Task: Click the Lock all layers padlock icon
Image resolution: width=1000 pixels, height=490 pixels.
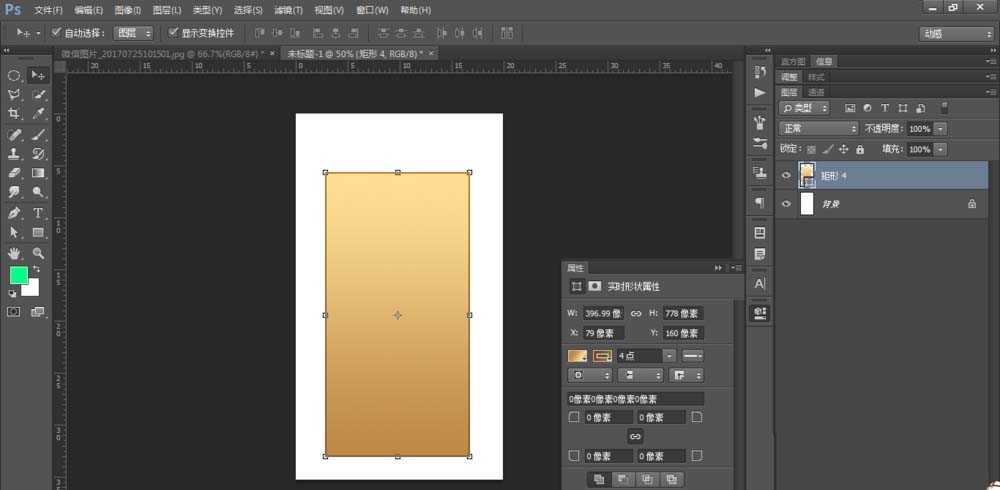Action: point(860,149)
